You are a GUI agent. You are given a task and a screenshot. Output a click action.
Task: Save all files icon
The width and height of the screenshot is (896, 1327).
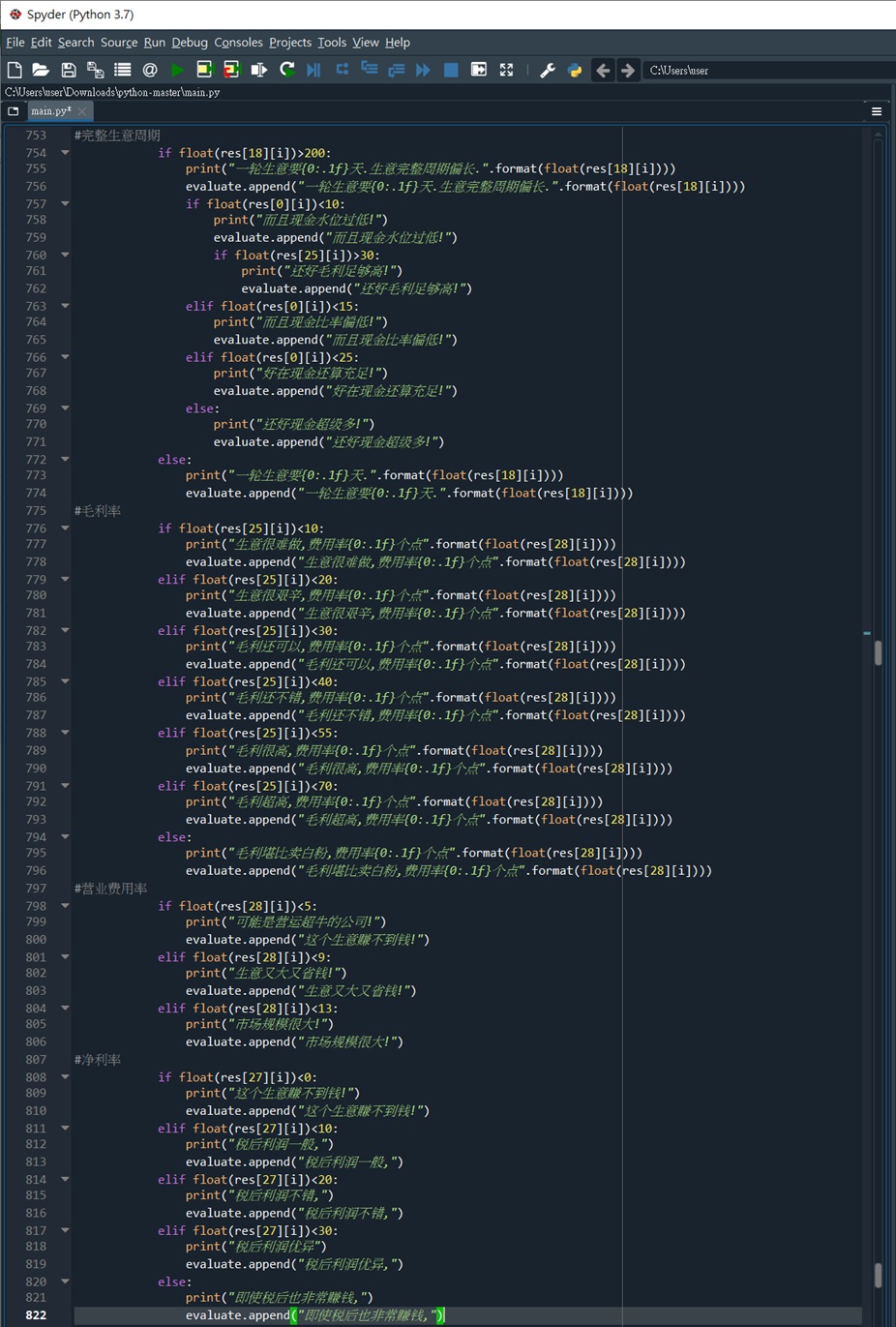(95, 70)
